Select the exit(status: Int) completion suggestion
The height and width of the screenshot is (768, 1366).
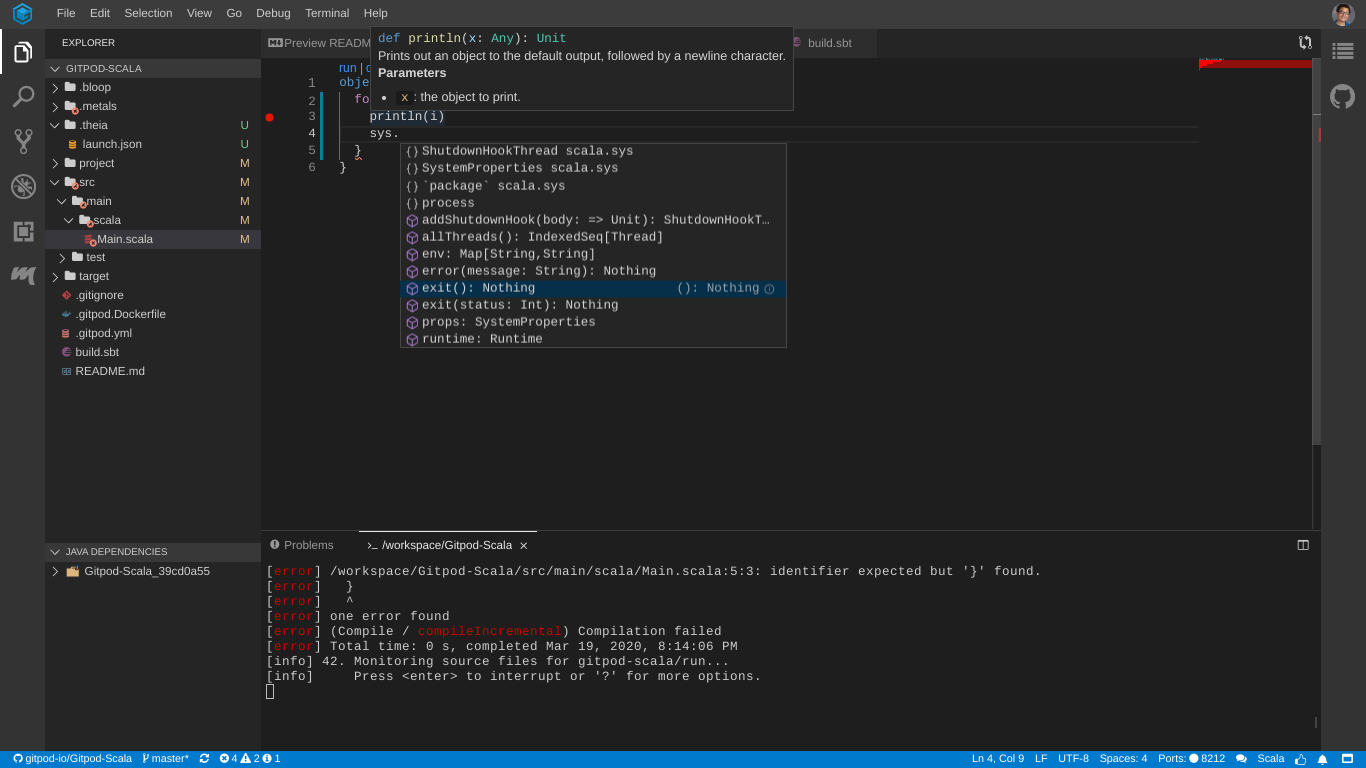519,305
